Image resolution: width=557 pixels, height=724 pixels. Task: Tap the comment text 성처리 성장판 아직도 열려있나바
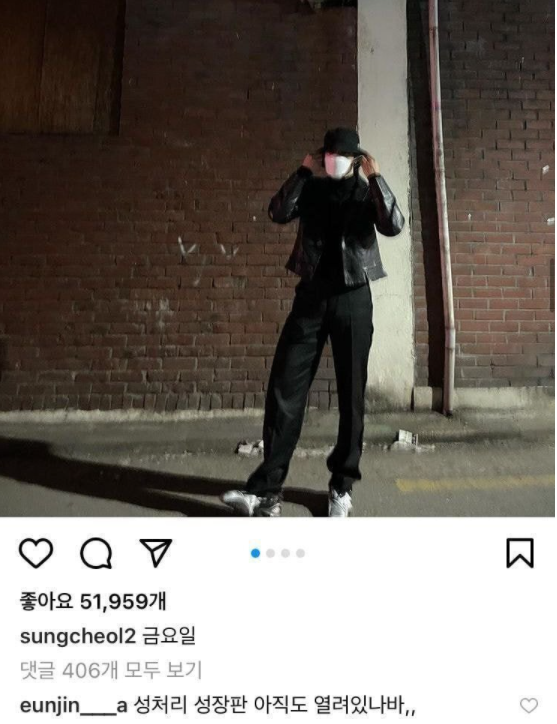274,705
